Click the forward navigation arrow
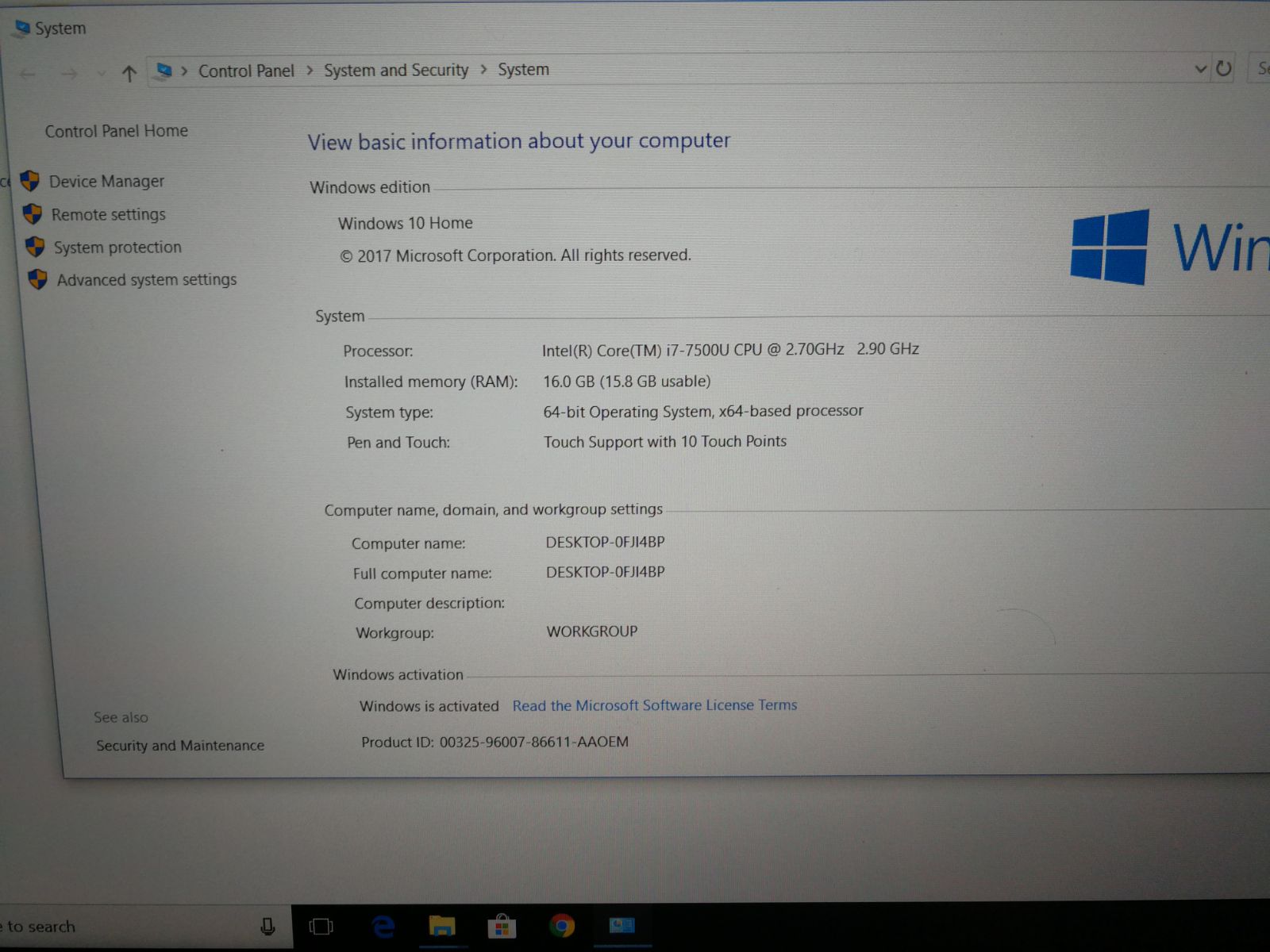This screenshot has width=1270, height=952. [70, 75]
